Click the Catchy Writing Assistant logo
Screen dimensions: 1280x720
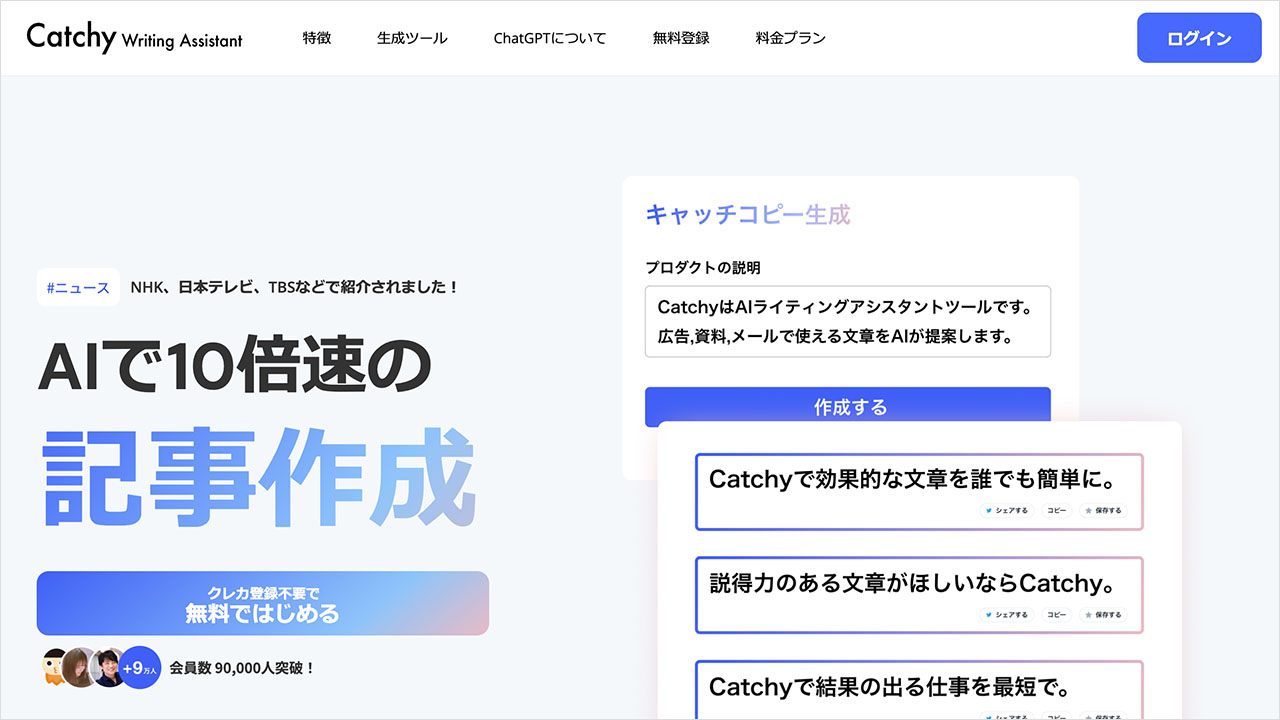(x=135, y=38)
